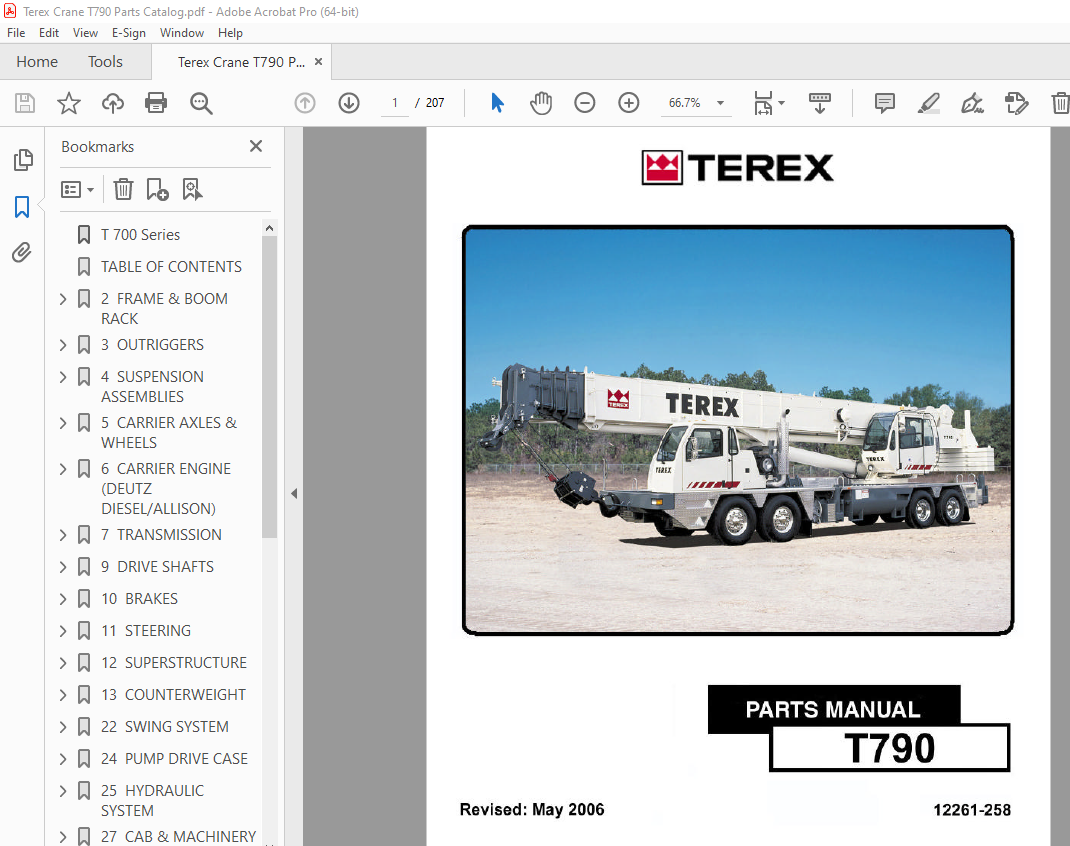
Task: Open the attachments paperclip panel
Action: click(x=22, y=252)
